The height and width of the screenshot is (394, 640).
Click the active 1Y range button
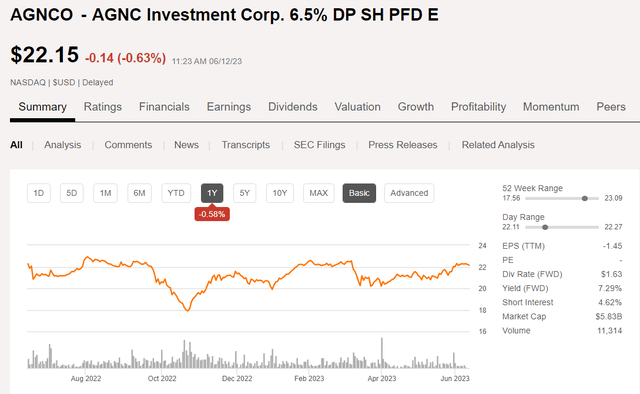pyautogui.click(x=212, y=193)
